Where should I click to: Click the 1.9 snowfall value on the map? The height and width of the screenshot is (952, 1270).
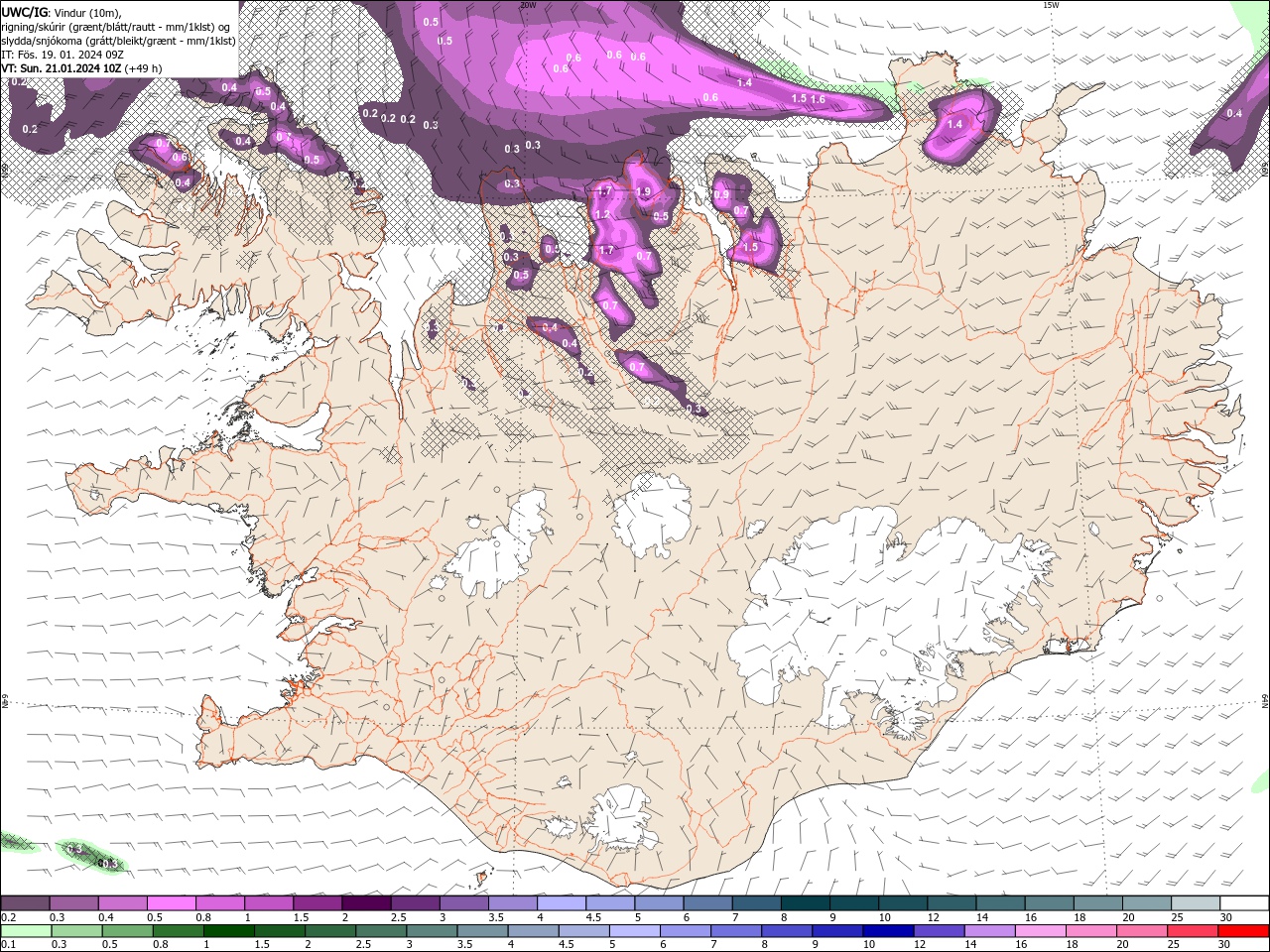point(643,192)
